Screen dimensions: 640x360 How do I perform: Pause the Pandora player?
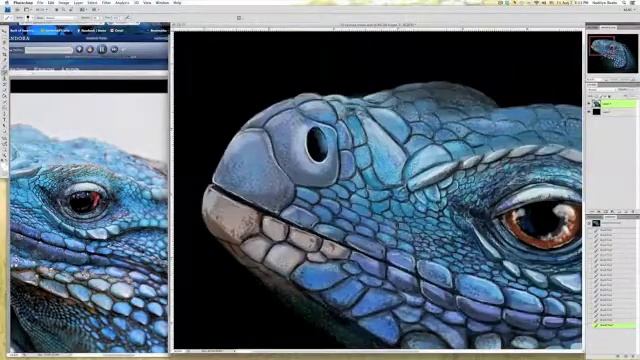pos(102,49)
